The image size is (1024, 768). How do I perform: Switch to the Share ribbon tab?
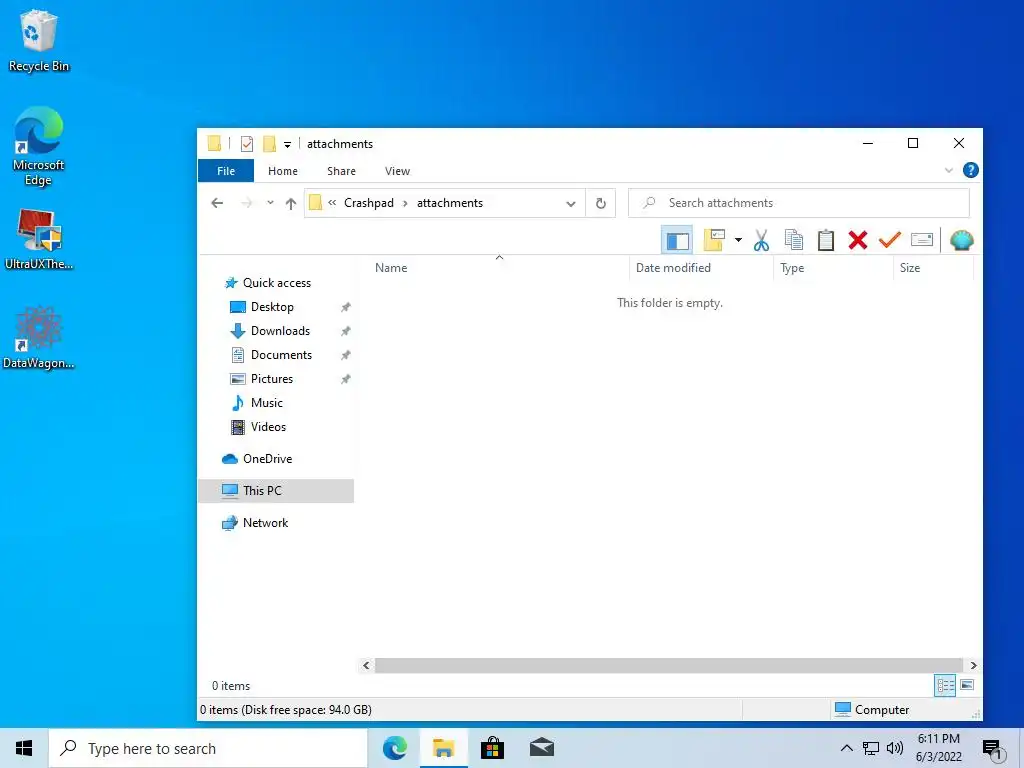click(342, 171)
